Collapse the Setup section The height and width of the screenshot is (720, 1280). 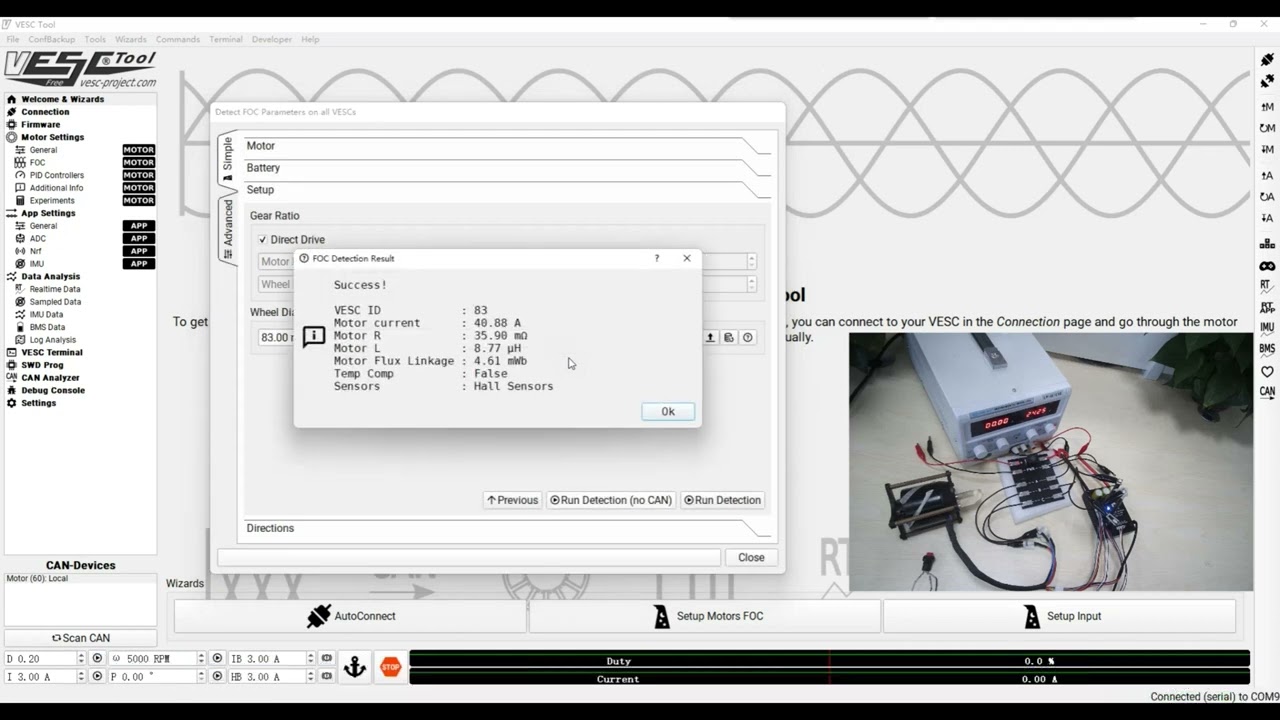(508, 190)
